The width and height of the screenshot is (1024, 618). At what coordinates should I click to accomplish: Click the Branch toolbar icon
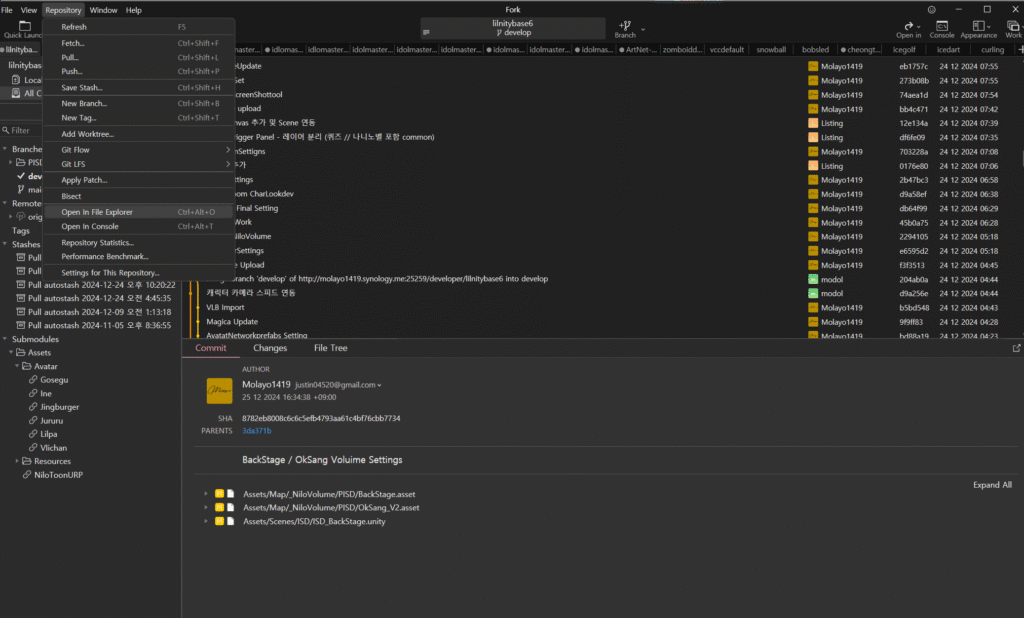click(624, 27)
